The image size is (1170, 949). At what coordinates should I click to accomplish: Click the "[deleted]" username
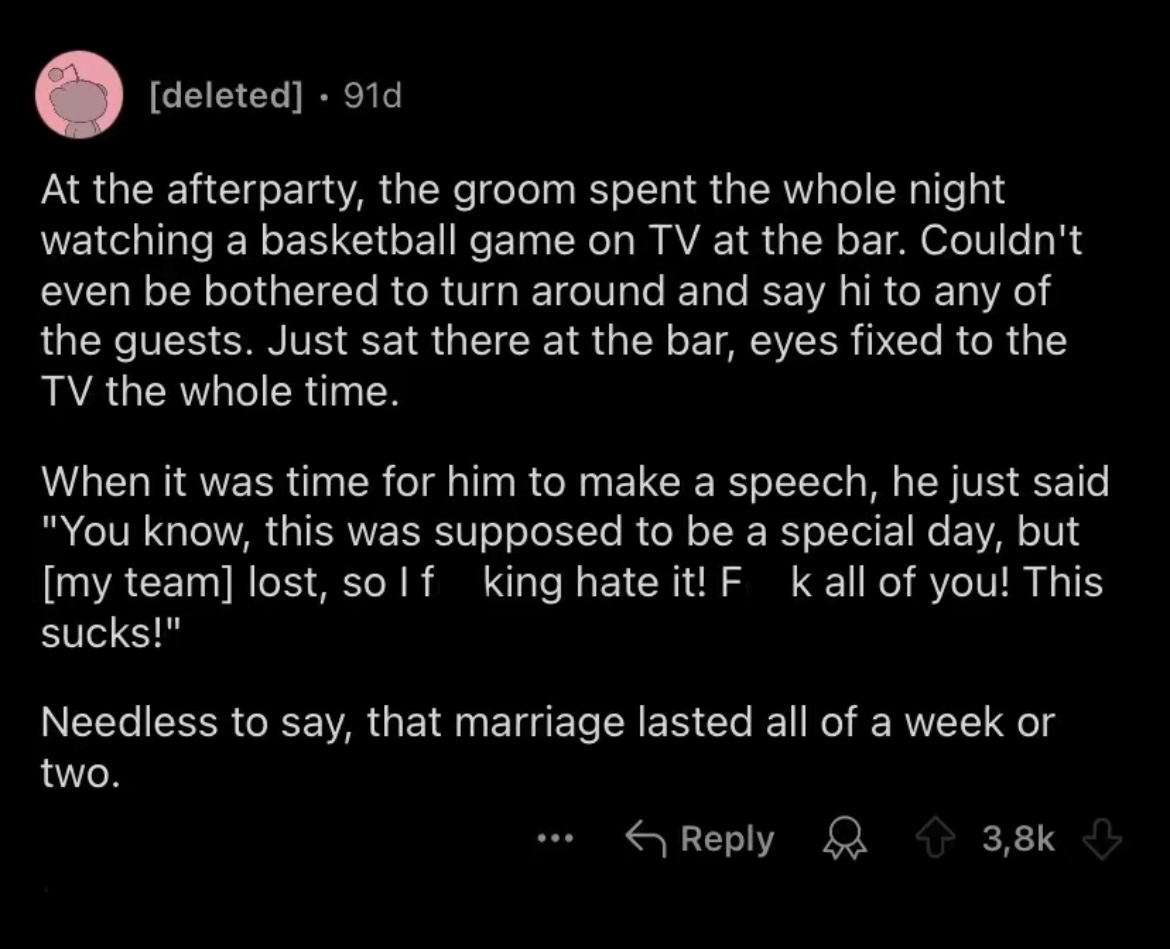(226, 96)
